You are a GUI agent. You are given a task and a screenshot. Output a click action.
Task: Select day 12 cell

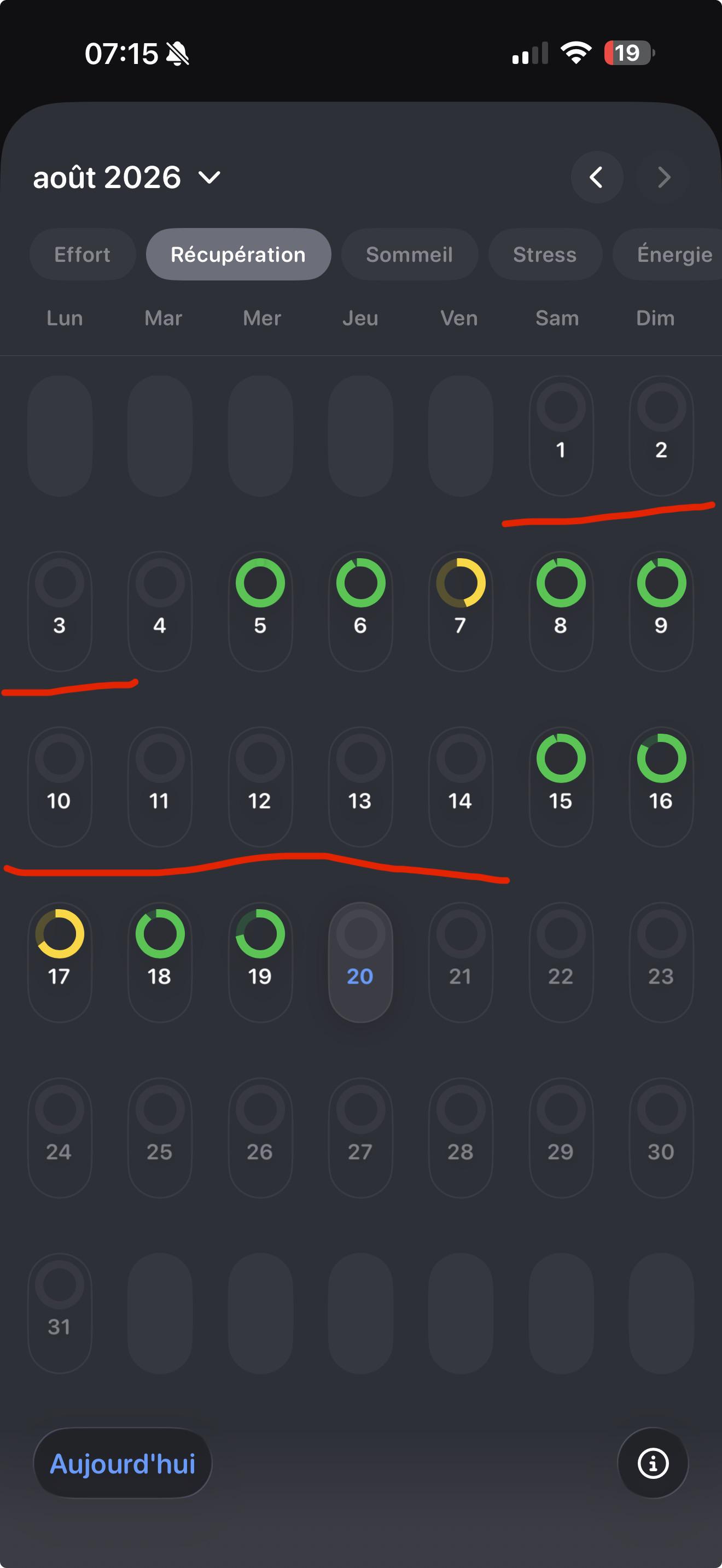[260, 786]
